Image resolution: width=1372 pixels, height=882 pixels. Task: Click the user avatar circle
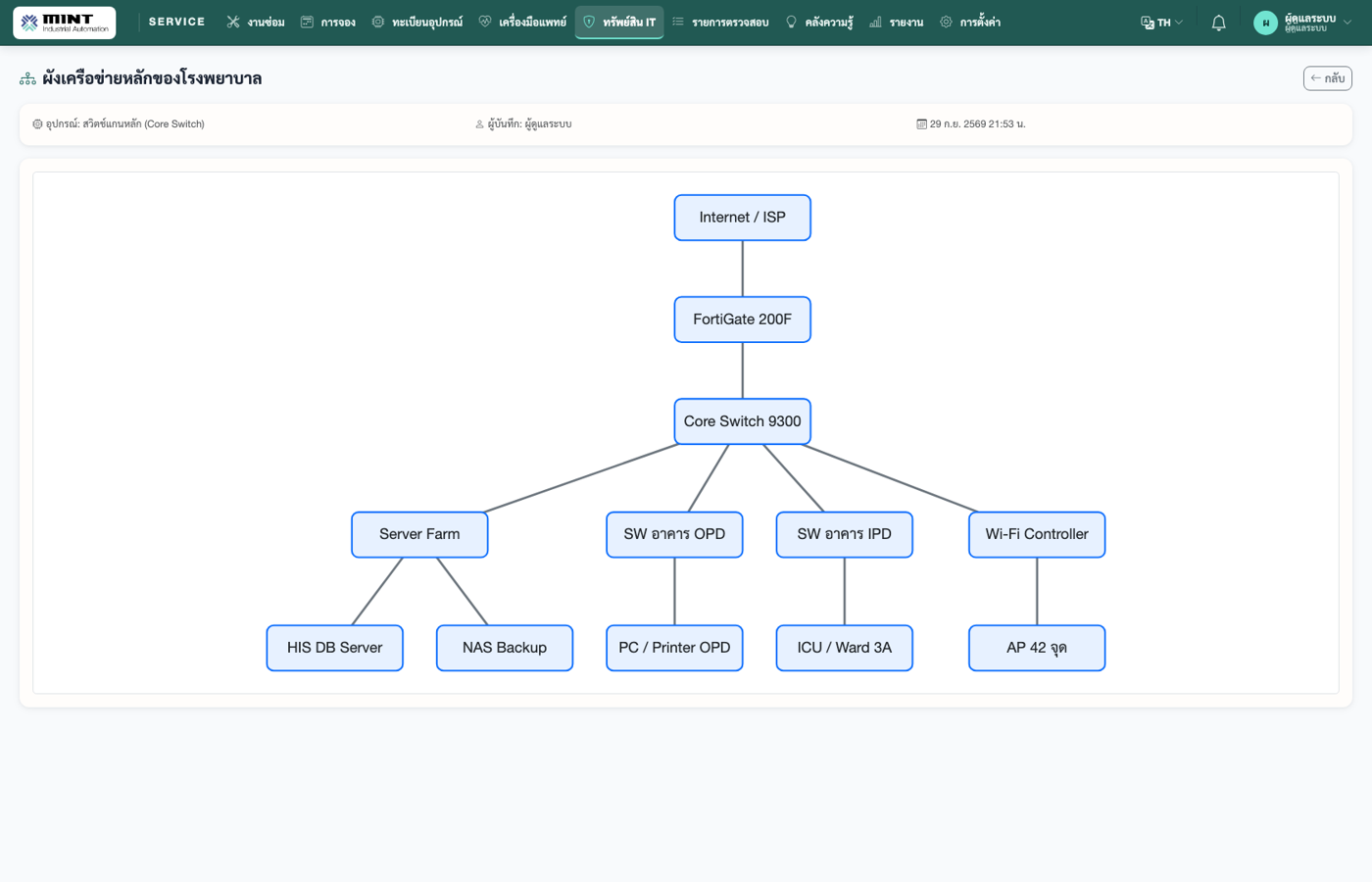[1265, 23]
